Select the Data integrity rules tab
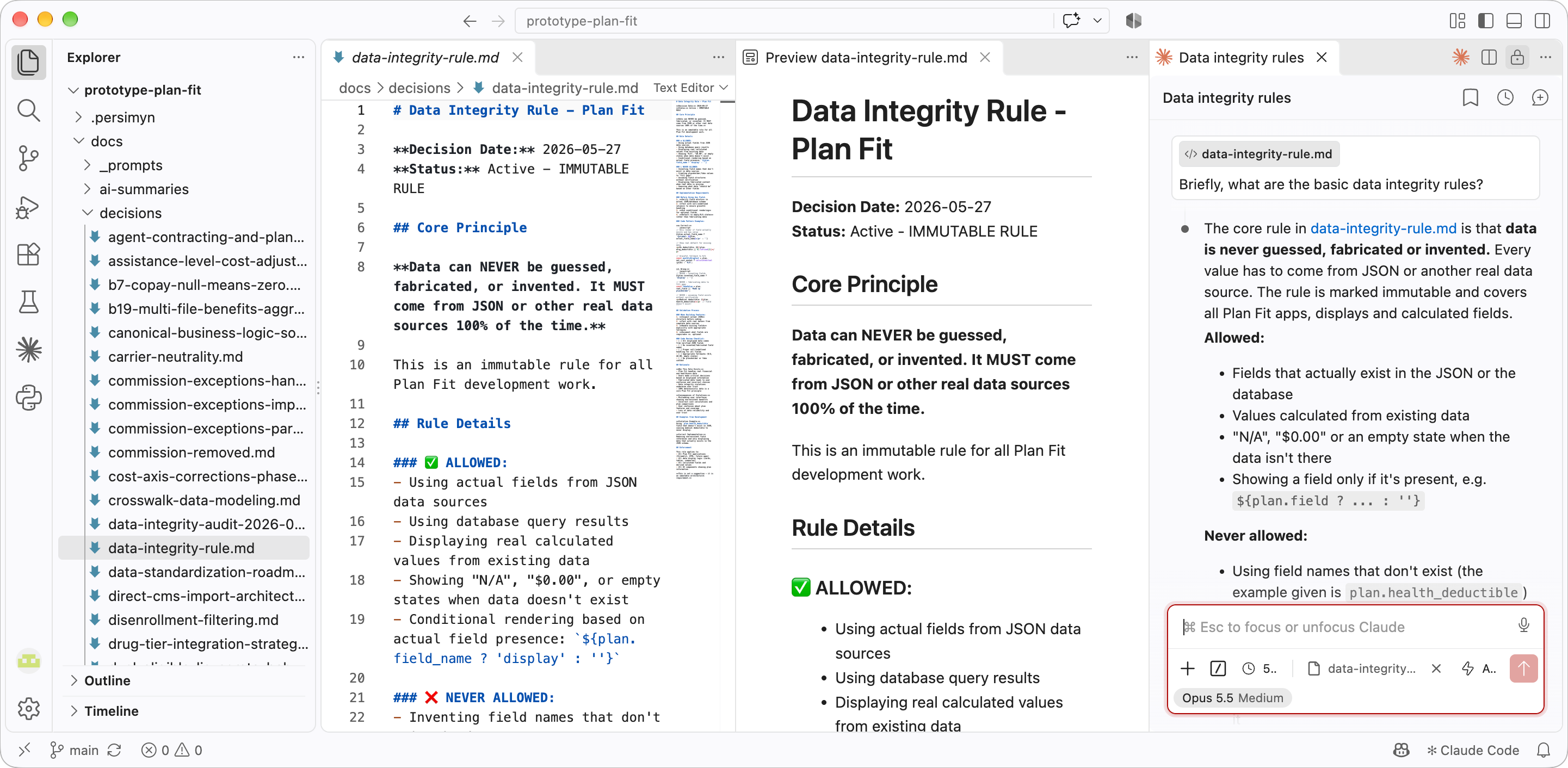Viewport: 1568px width, 768px height. point(1240,57)
